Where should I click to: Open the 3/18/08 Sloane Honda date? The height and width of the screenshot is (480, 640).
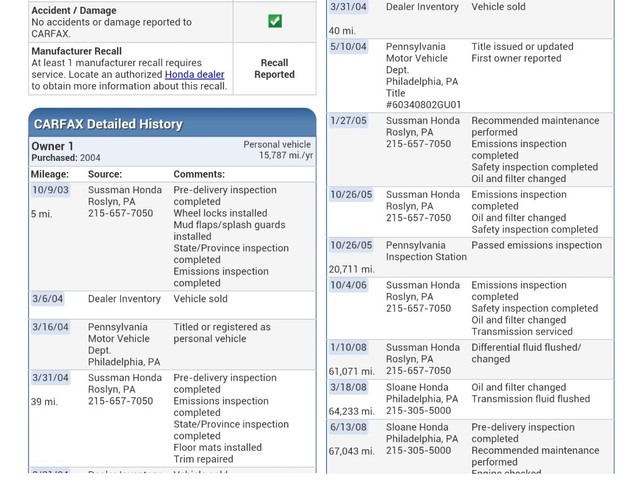[348, 387]
